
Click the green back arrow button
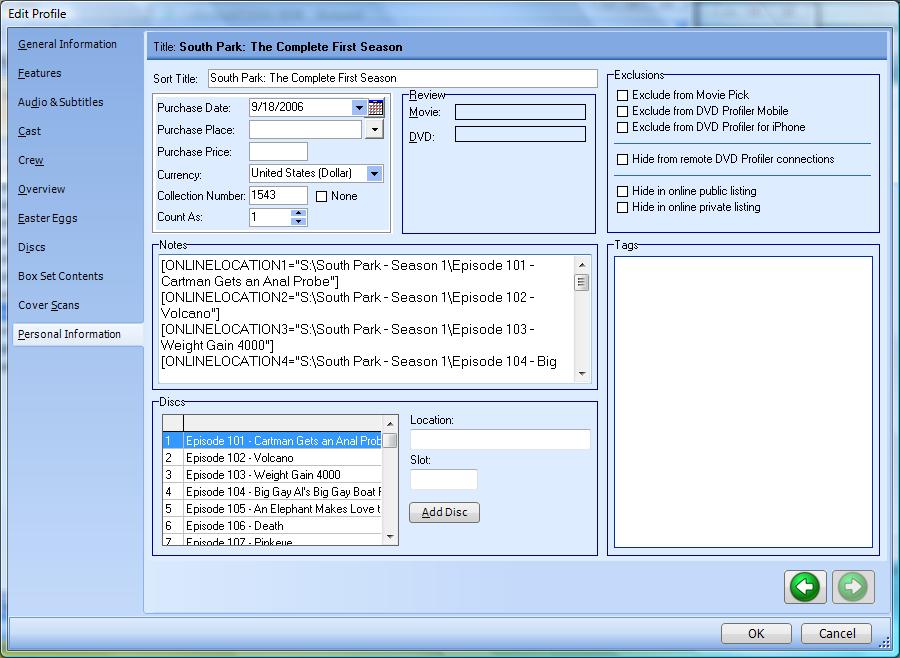805,587
